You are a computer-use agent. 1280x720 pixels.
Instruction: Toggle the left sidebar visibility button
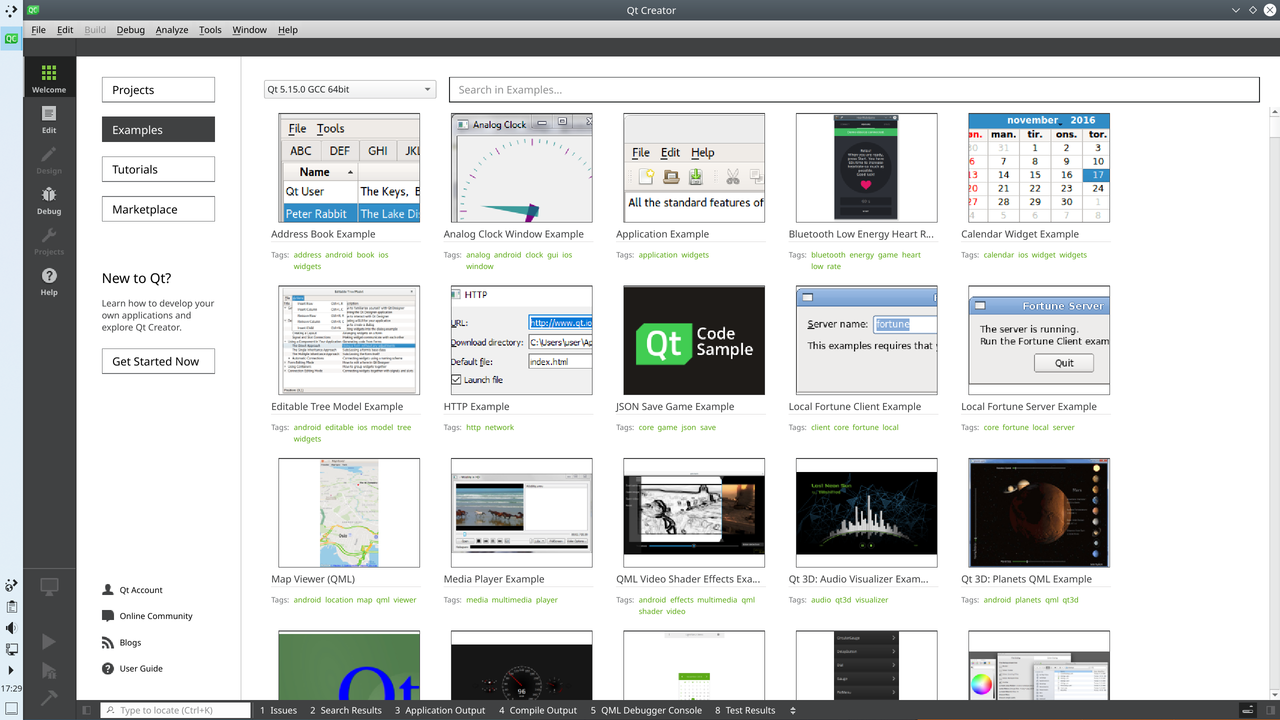tap(87, 710)
